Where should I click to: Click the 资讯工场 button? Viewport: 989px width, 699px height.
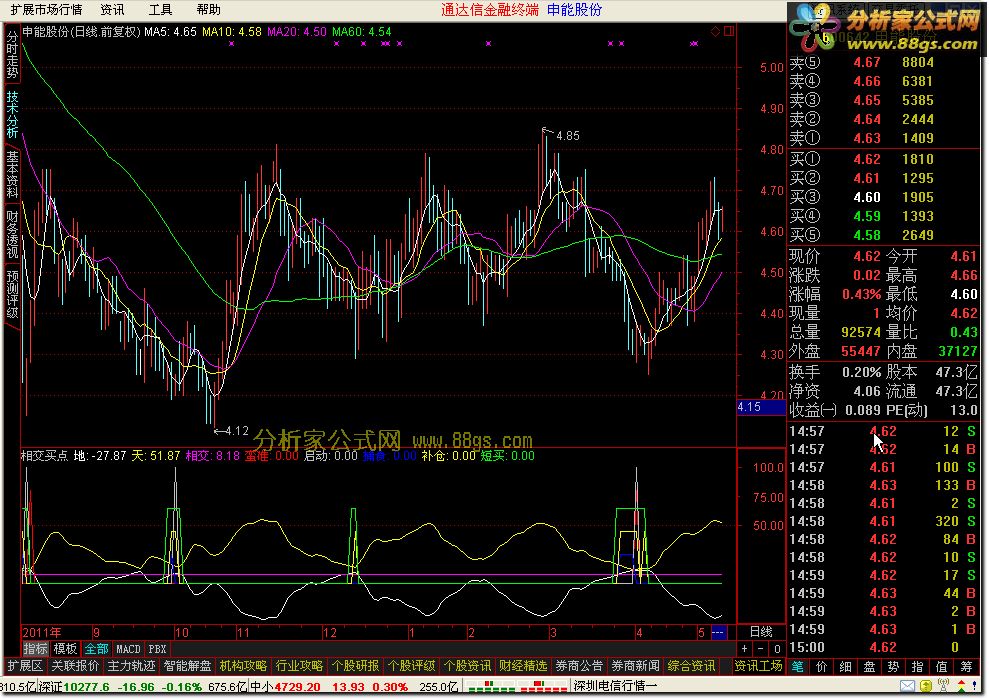[x=759, y=666]
